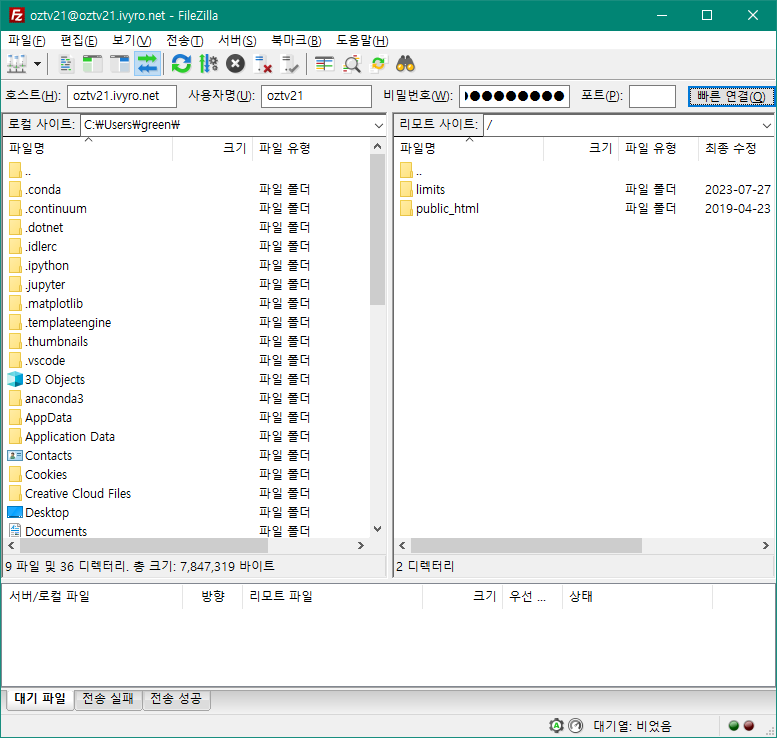
Task: Open the 도움말(H) menu
Action: (x=362, y=41)
